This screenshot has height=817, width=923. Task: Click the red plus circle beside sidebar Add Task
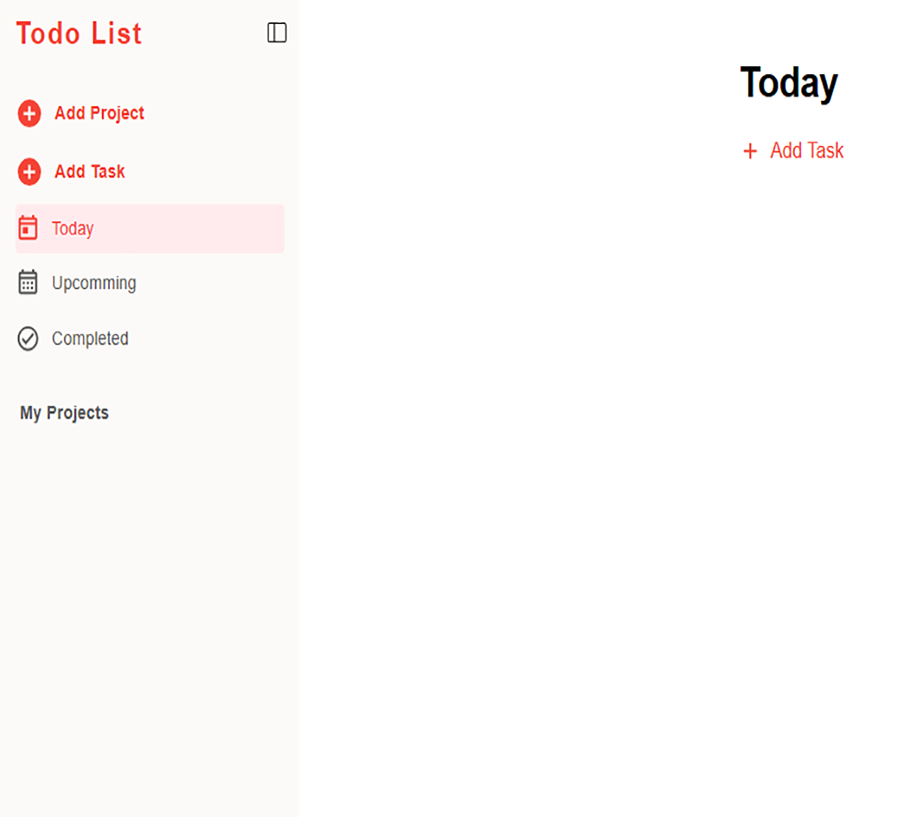(x=29, y=172)
